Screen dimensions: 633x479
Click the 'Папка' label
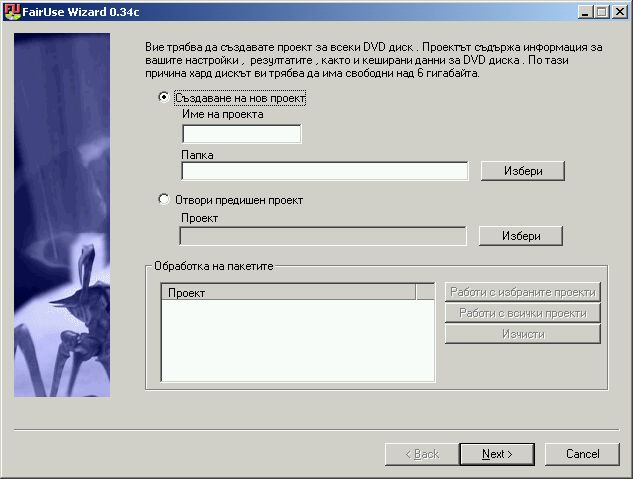click(197, 155)
